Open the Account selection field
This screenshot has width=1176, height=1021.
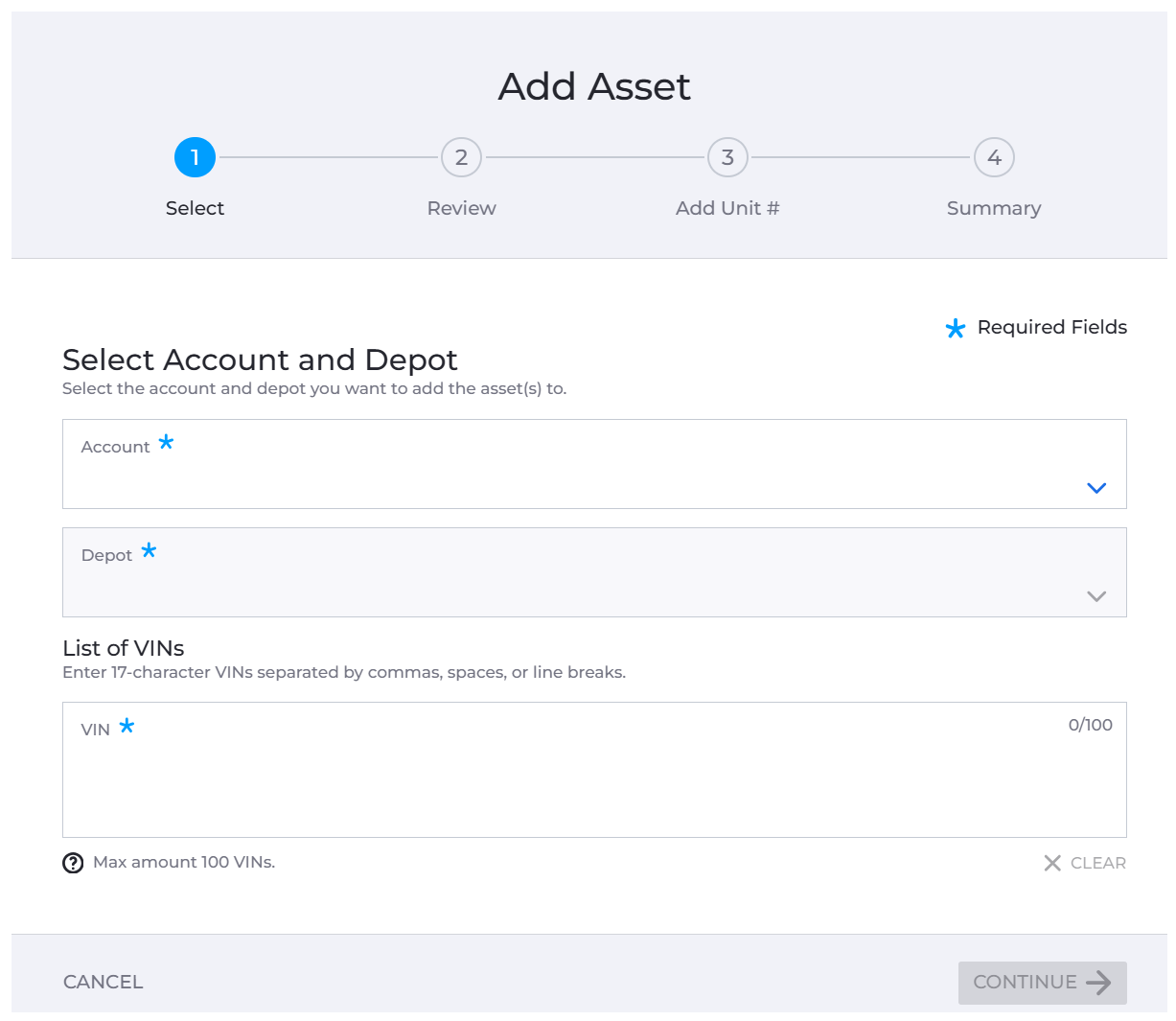pyautogui.click(x=594, y=464)
